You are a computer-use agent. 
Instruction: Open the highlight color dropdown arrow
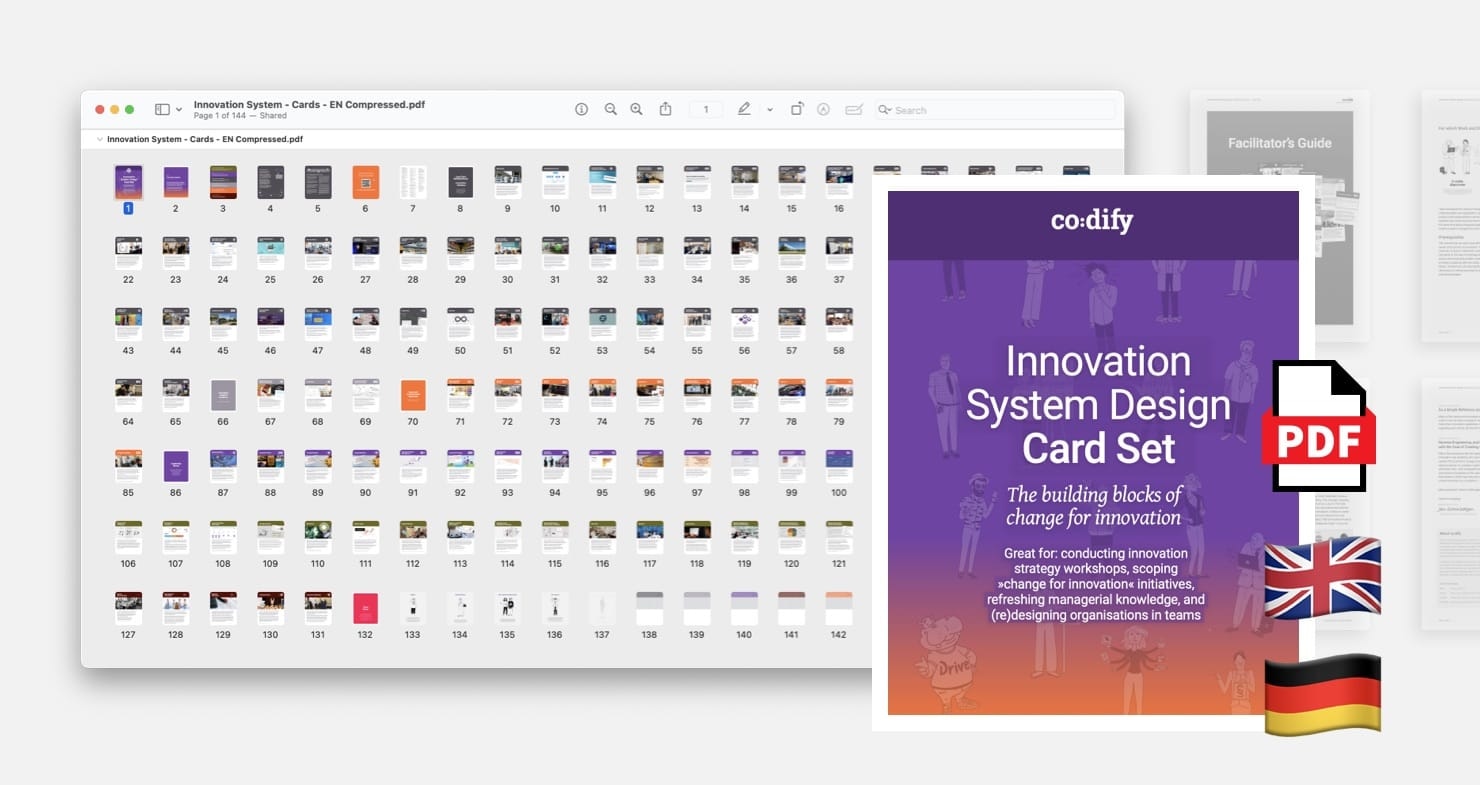click(769, 110)
